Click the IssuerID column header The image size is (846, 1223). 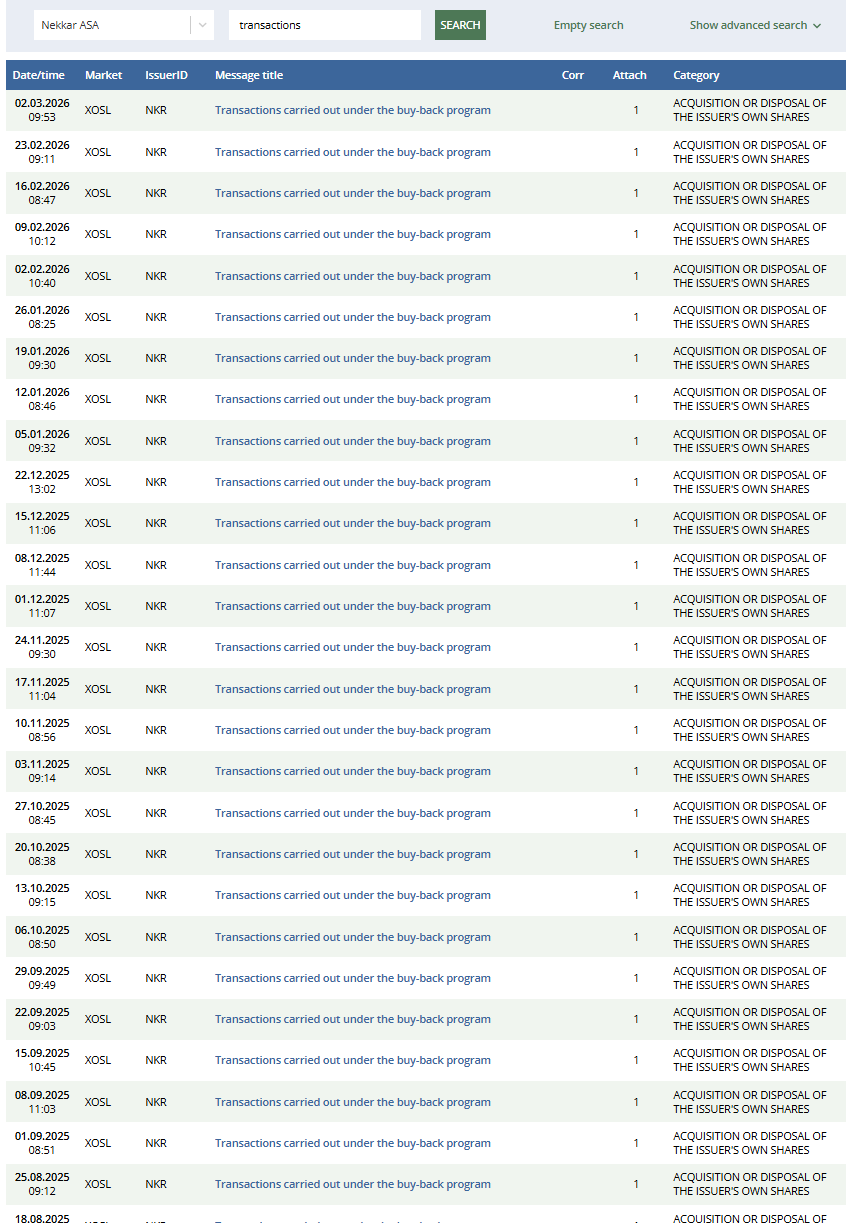pyautogui.click(x=166, y=75)
